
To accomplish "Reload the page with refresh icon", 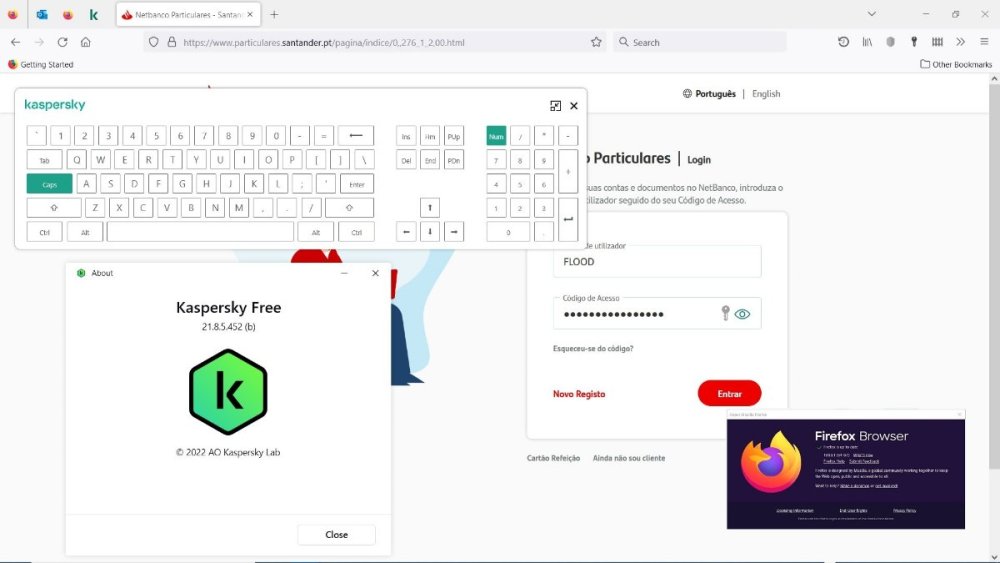I will 62,42.
